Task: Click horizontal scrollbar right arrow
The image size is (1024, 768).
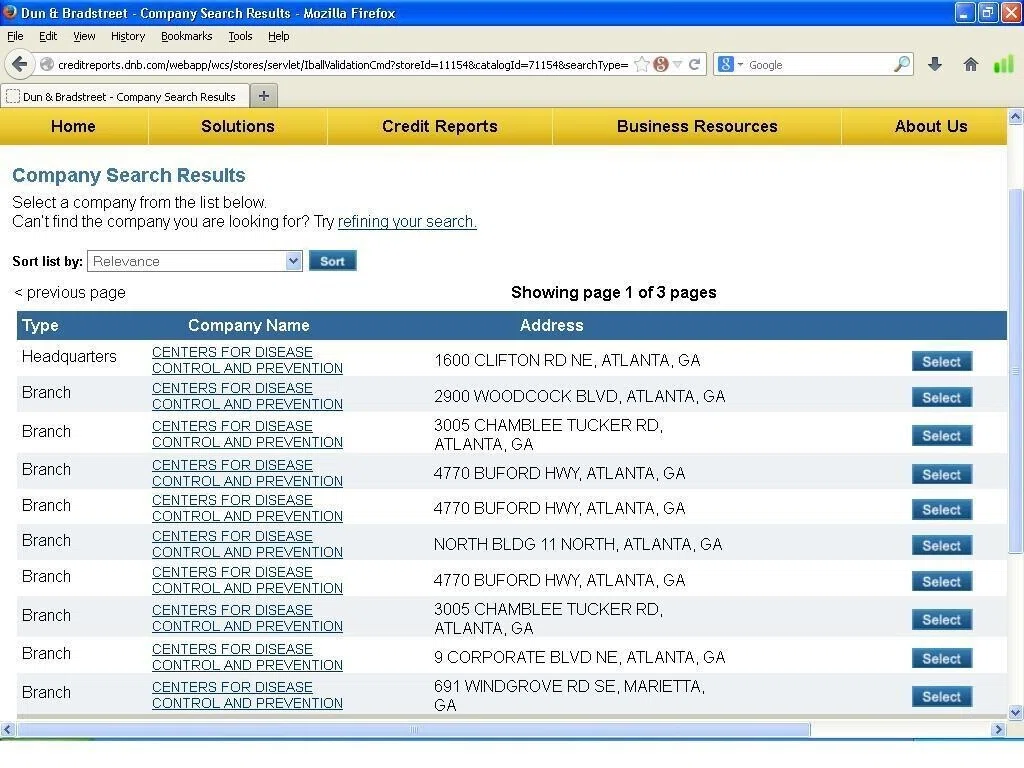Action: tap(999, 729)
